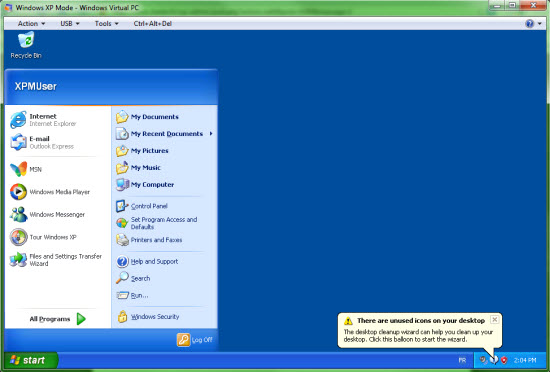Click the Virtual PC help icon
The width and height of the screenshot is (550, 372).
pos(529,23)
